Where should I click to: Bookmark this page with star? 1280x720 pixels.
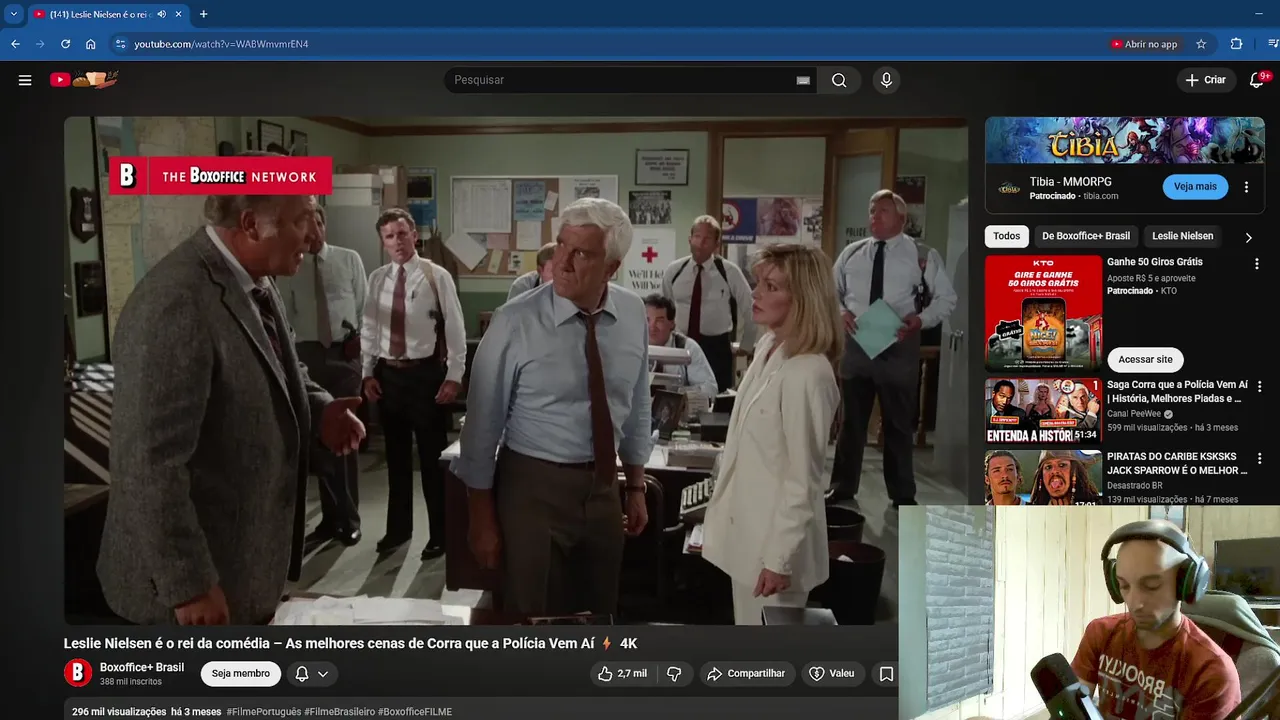coord(1201,44)
